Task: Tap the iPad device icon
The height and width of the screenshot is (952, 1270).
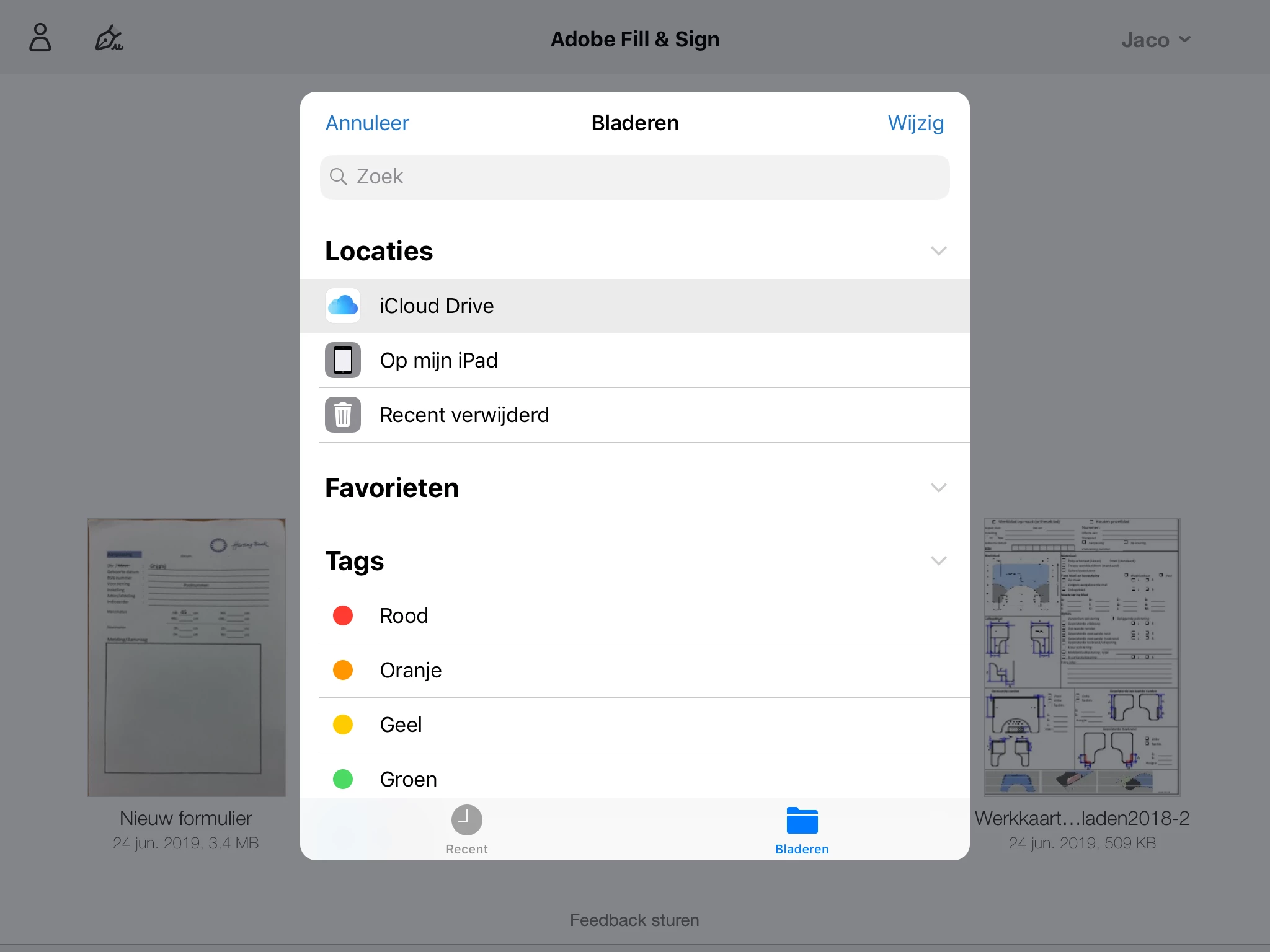Action: [x=343, y=360]
